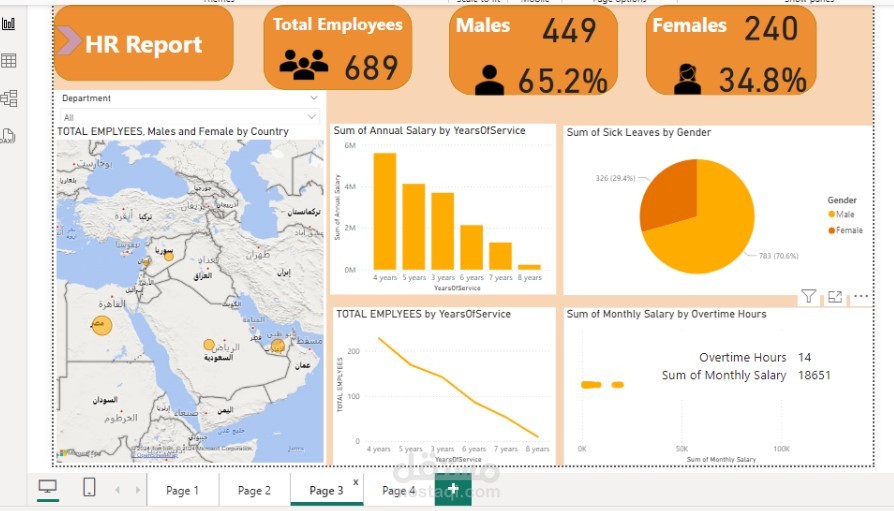Click the arrow shape beside HR Report title
894x511 pixels.
coord(69,41)
